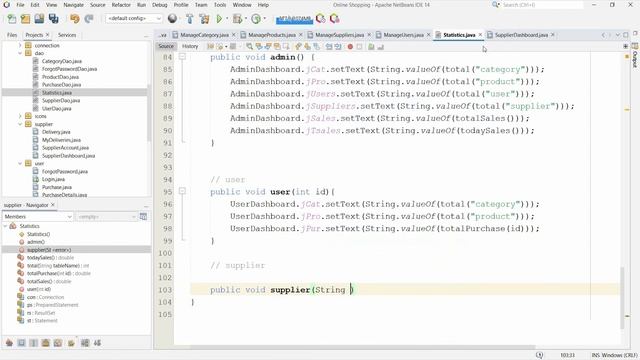640x360 pixels.
Task: Click the Profile Project toolbar icon
Action: click(x=256, y=19)
